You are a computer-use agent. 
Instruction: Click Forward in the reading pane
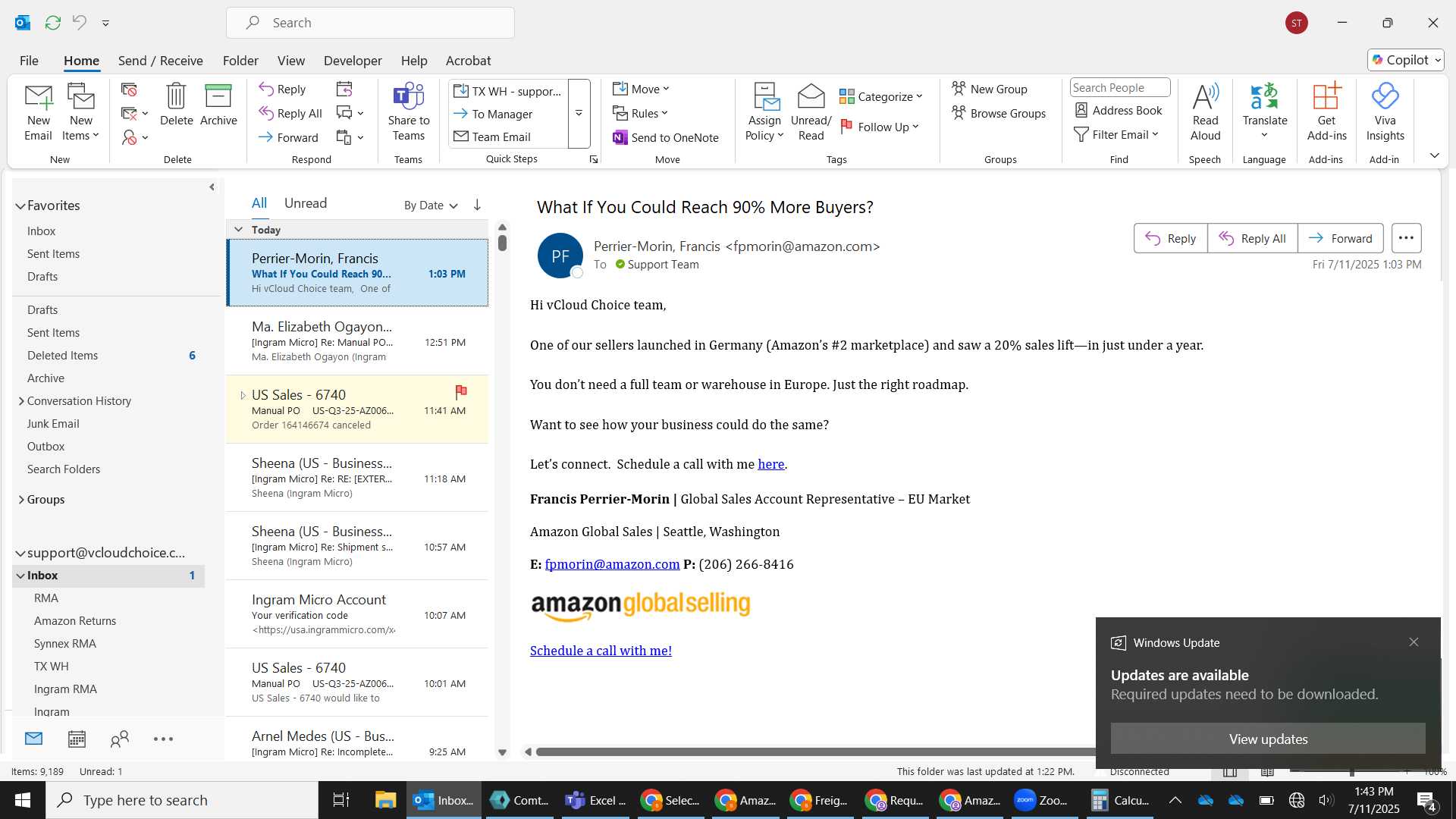[1340, 238]
